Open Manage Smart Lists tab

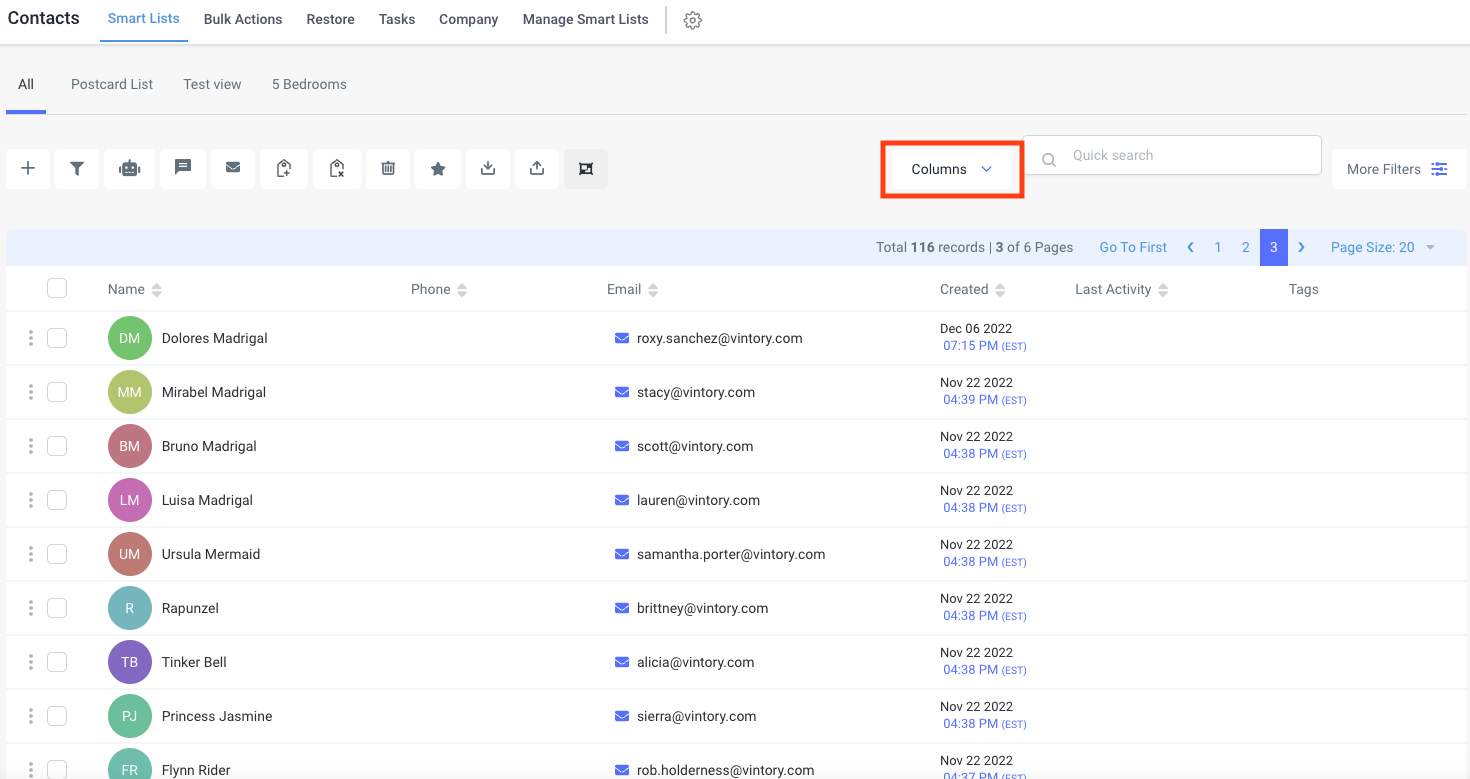(x=586, y=19)
